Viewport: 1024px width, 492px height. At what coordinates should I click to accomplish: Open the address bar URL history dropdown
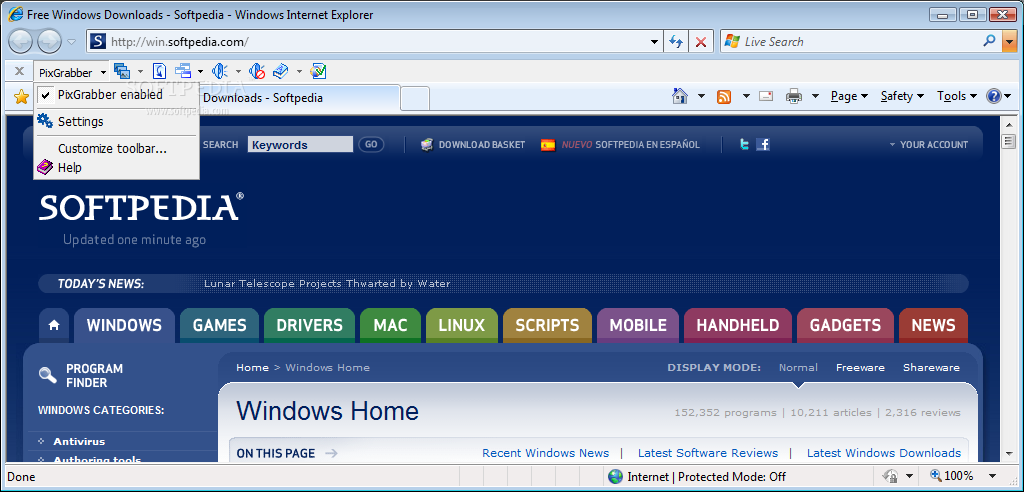tap(655, 42)
